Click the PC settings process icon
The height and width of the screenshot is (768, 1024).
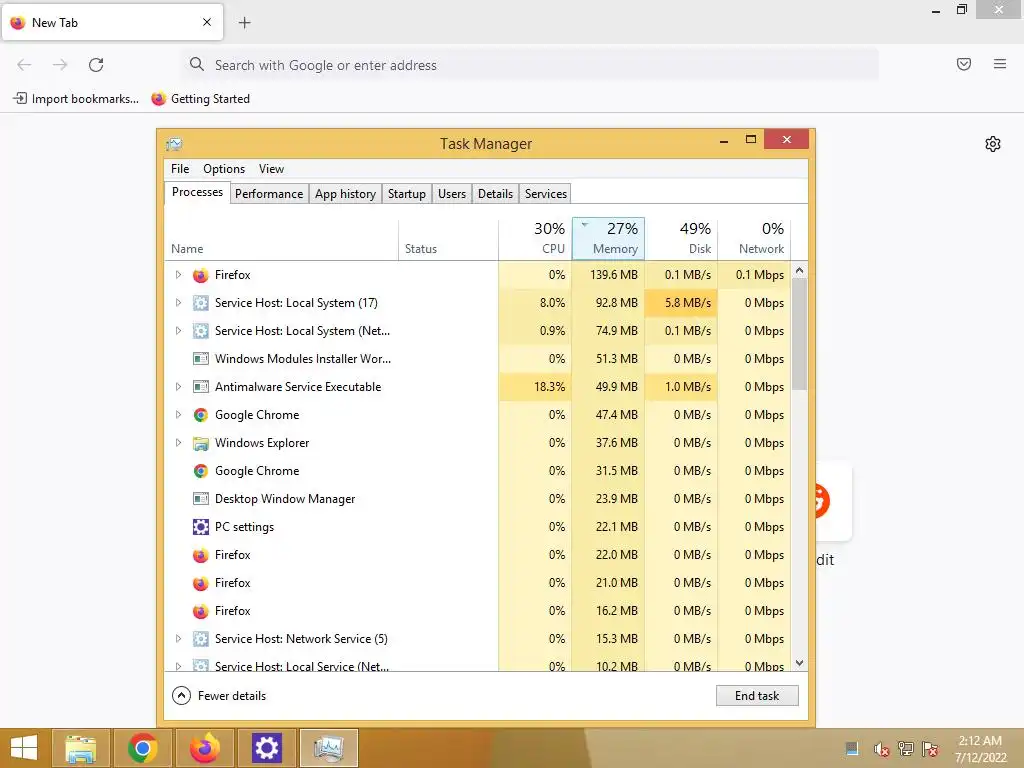point(200,527)
